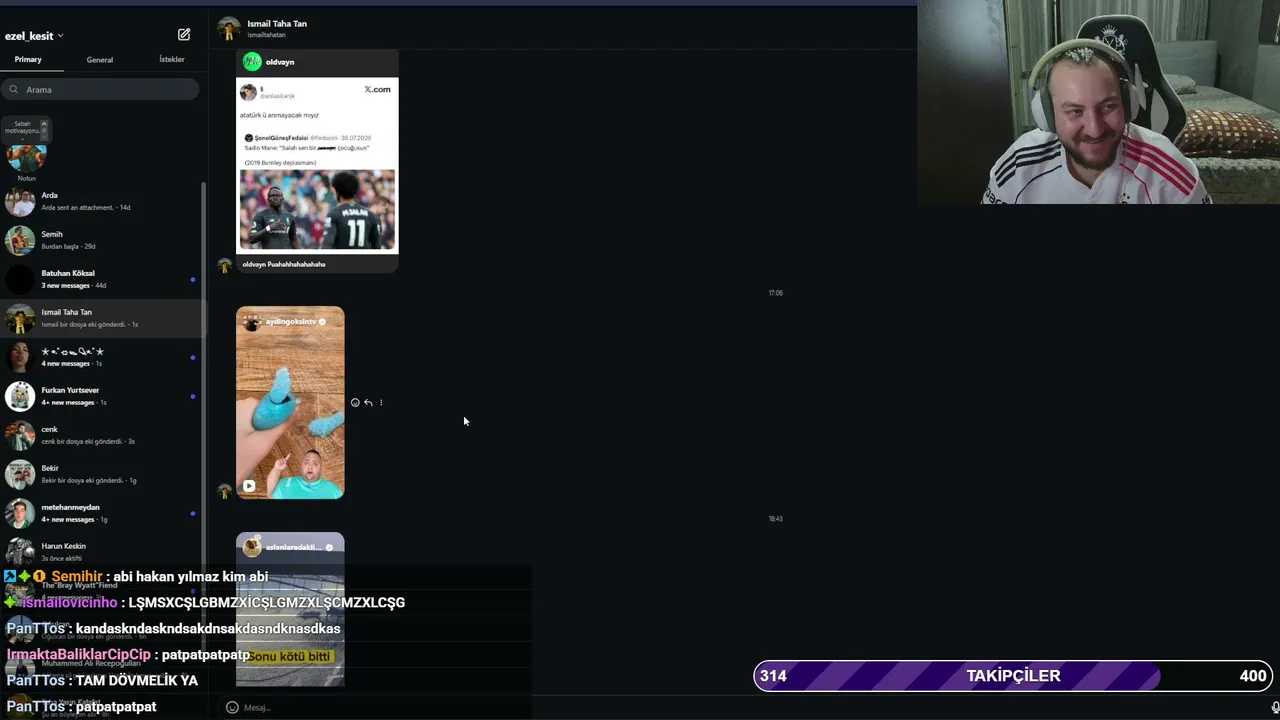
Task: Click the aslanlaradakli avatar on the lower reel
Action: (252, 547)
